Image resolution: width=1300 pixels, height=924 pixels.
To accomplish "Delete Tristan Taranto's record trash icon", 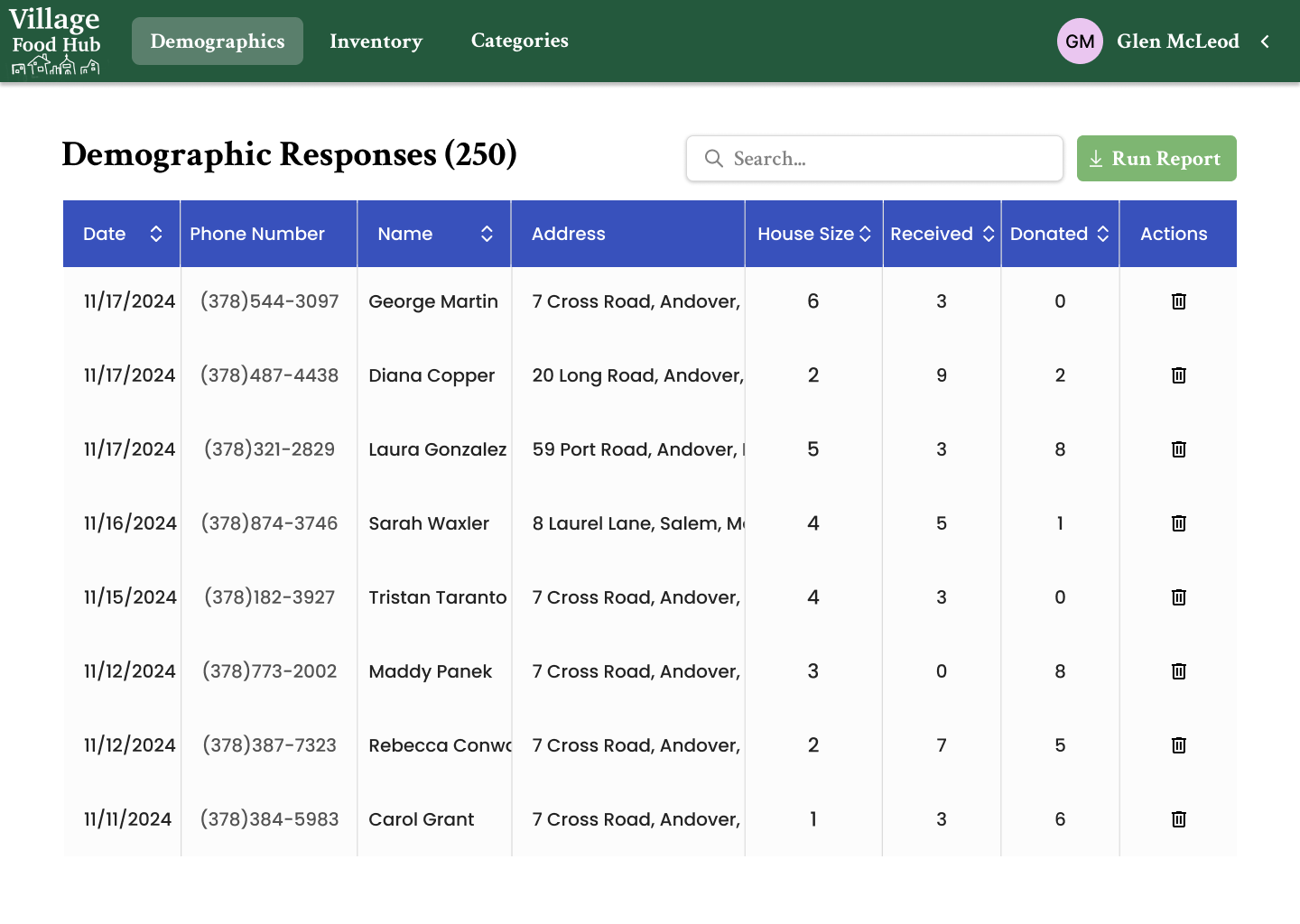I will coord(1178,597).
